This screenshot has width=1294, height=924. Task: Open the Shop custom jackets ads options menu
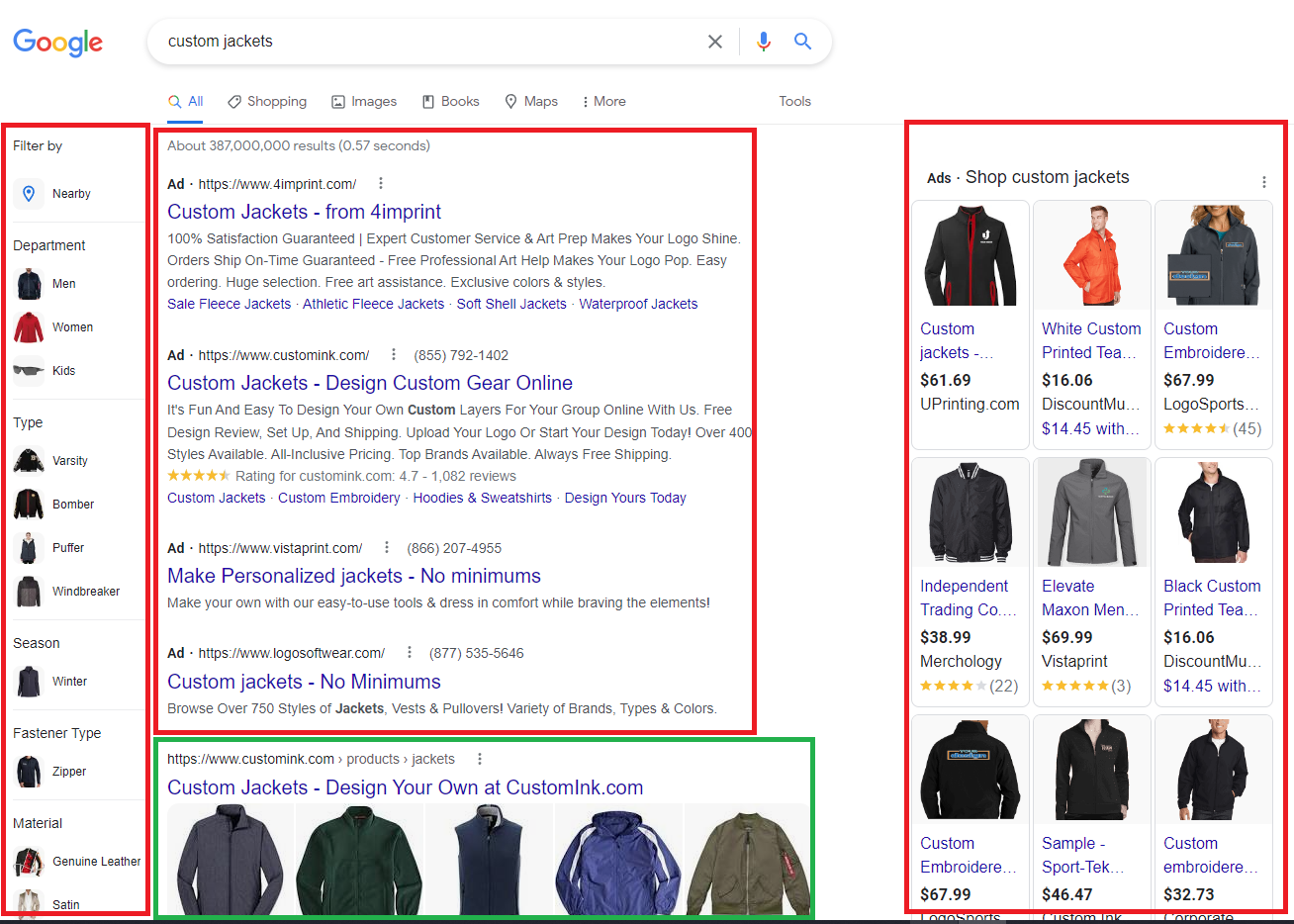tap(1263, 182)
